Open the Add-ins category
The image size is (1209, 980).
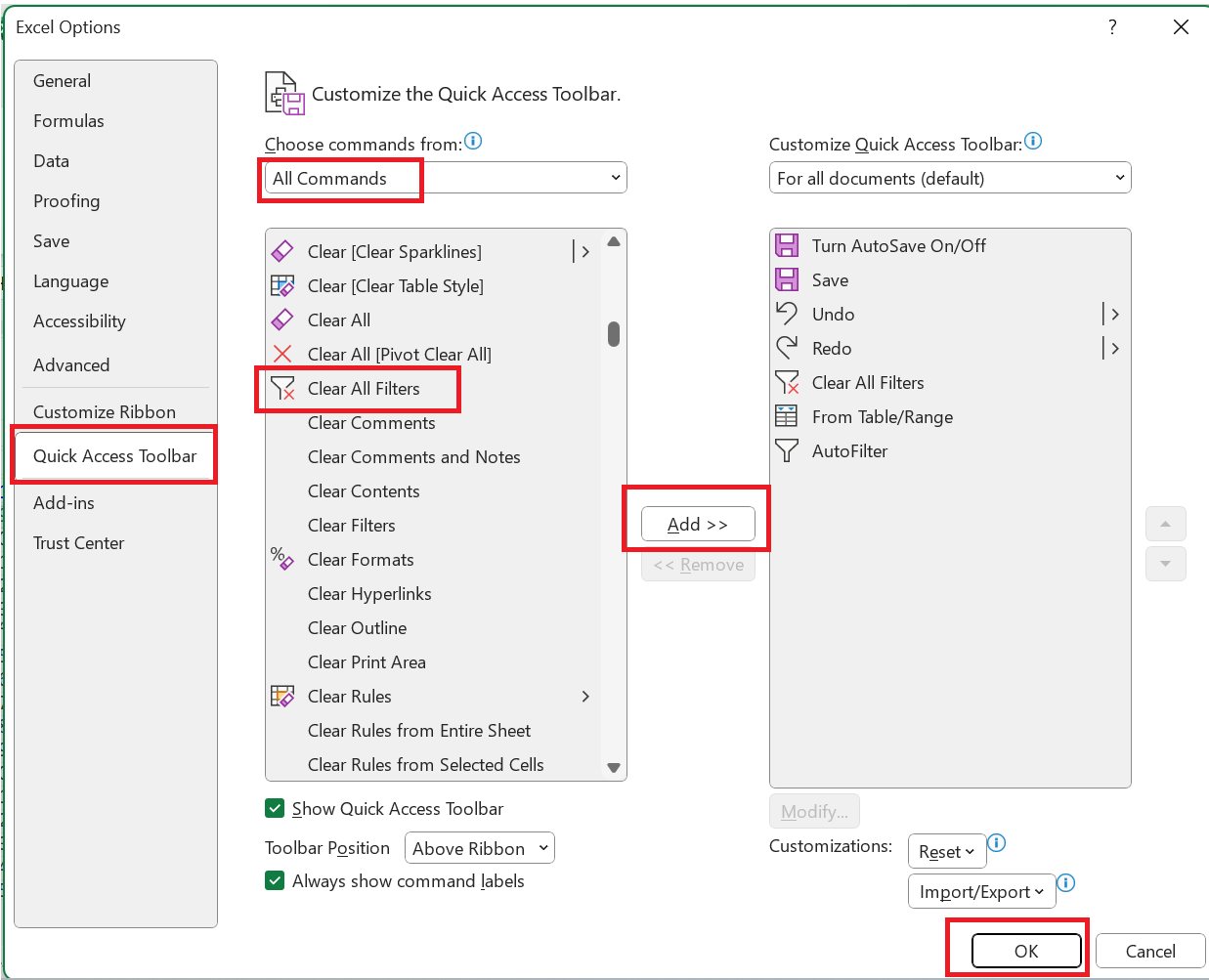point(116,503)
